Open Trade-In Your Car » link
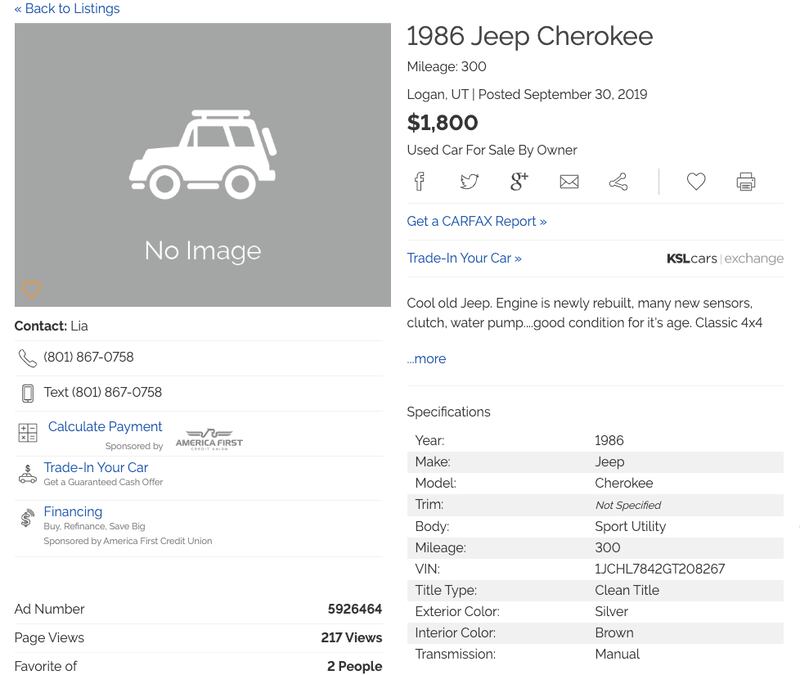The width and height of the screenshot is (800, 675). click(464, 258)
